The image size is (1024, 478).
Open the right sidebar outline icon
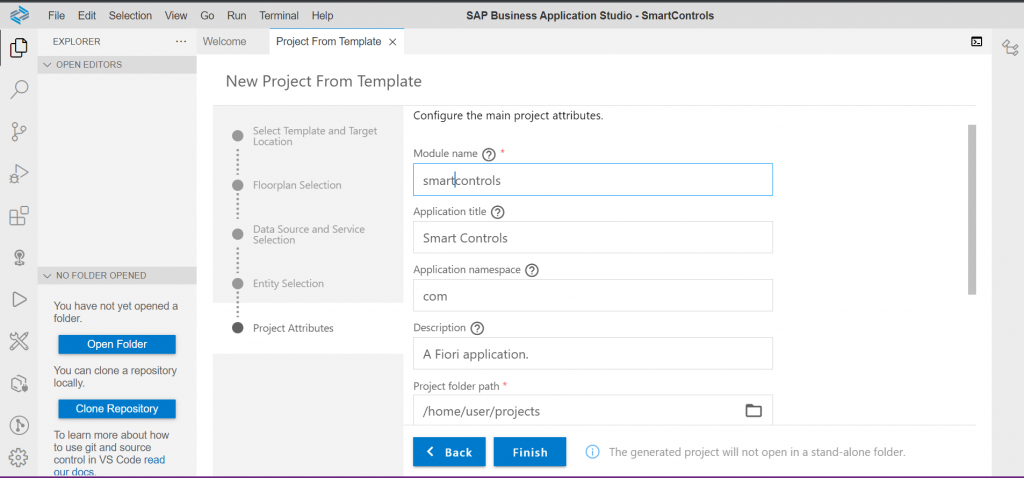point(1010,47)
